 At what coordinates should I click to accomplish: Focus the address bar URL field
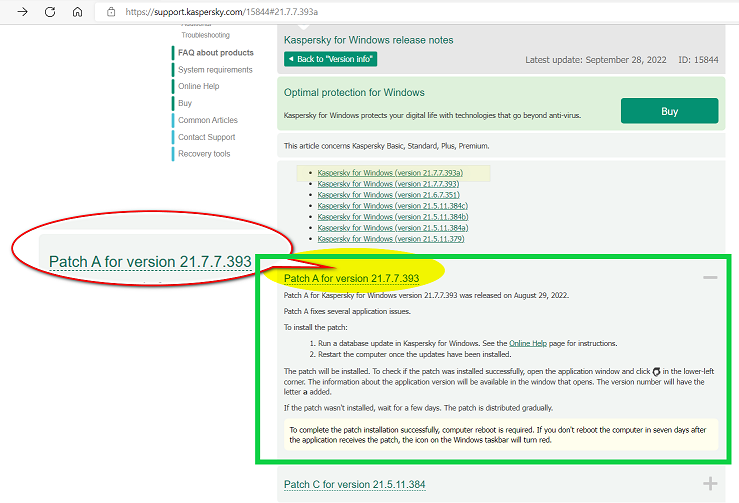click(x=415, y=12)
